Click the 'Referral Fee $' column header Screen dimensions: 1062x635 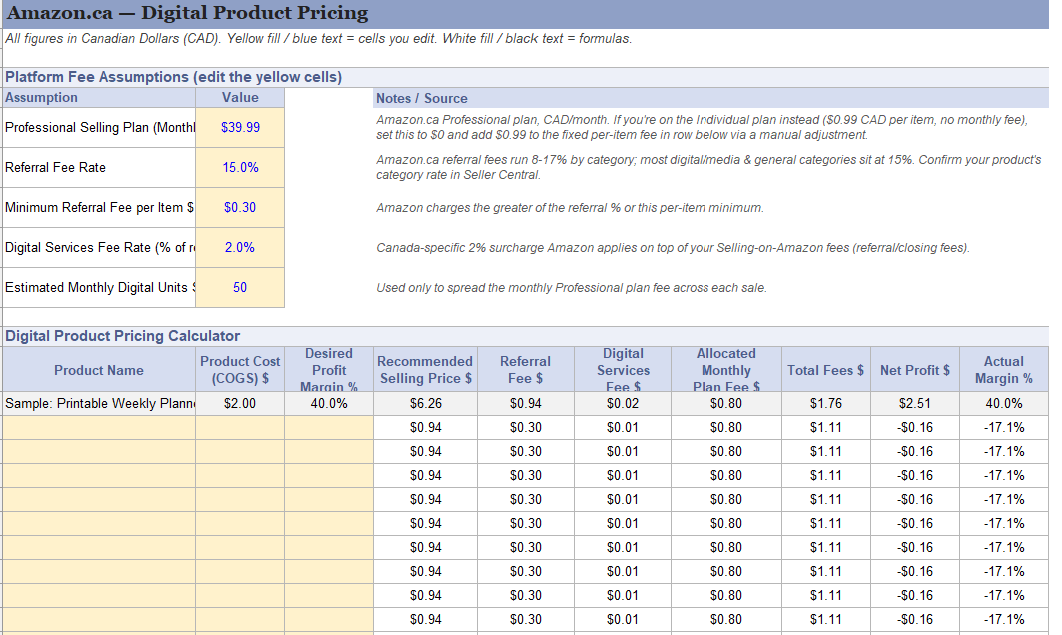tap(526, 370)
